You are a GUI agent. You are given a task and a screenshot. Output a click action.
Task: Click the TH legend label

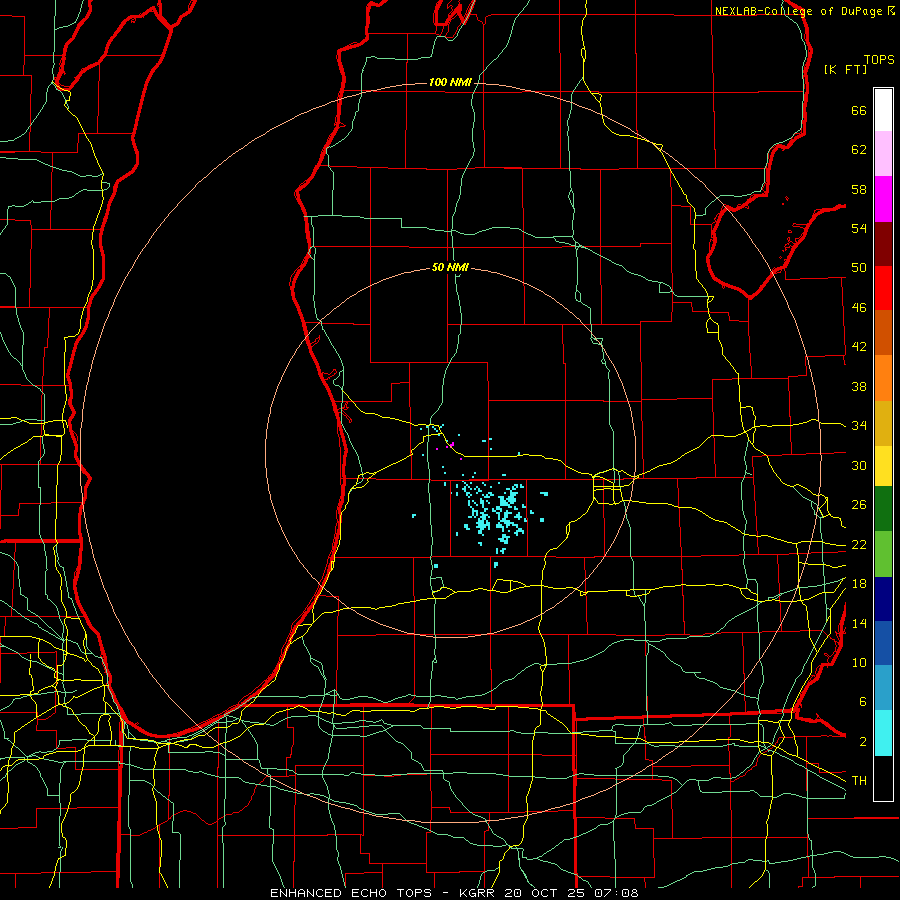(859, 780)
